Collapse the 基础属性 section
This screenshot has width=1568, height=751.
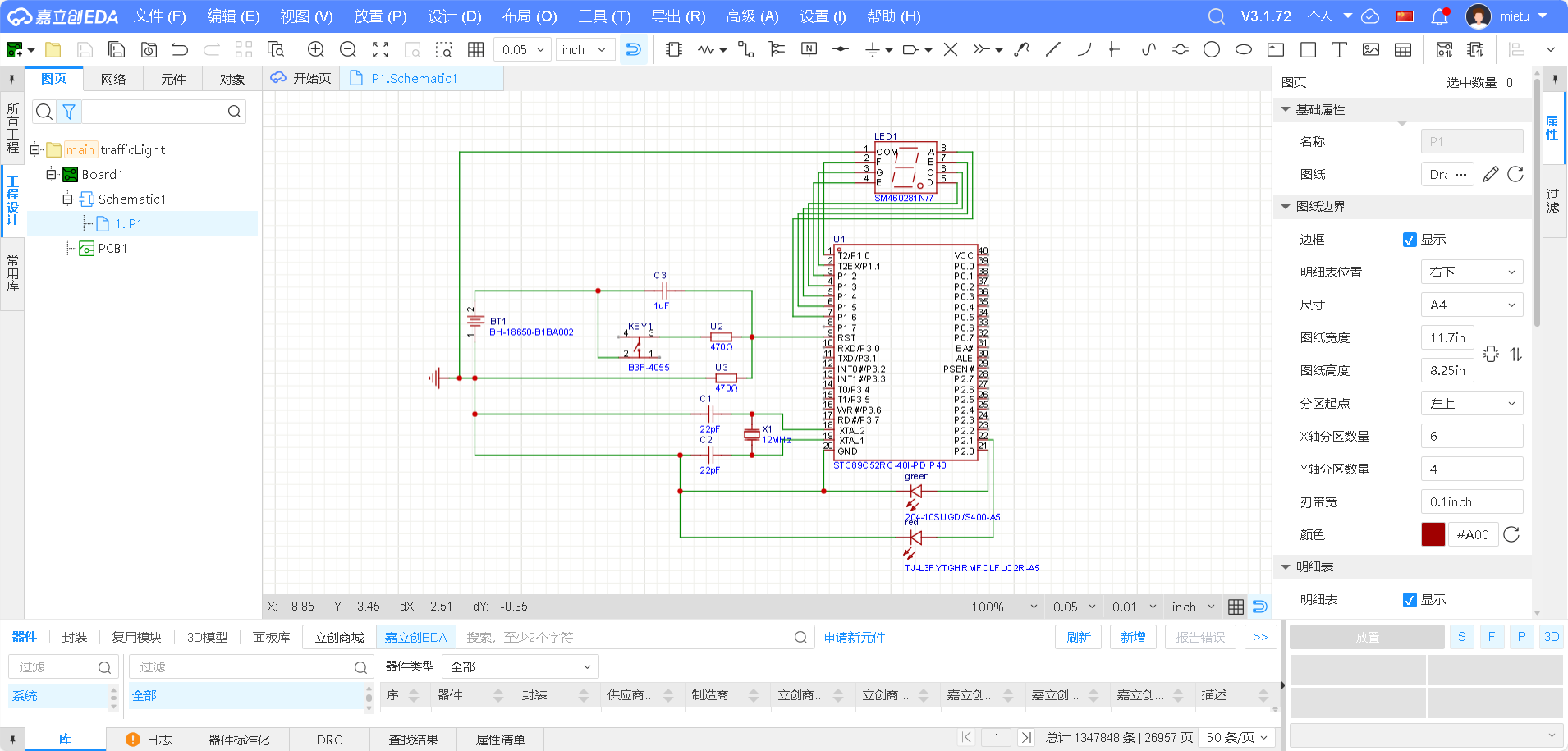1286,109
